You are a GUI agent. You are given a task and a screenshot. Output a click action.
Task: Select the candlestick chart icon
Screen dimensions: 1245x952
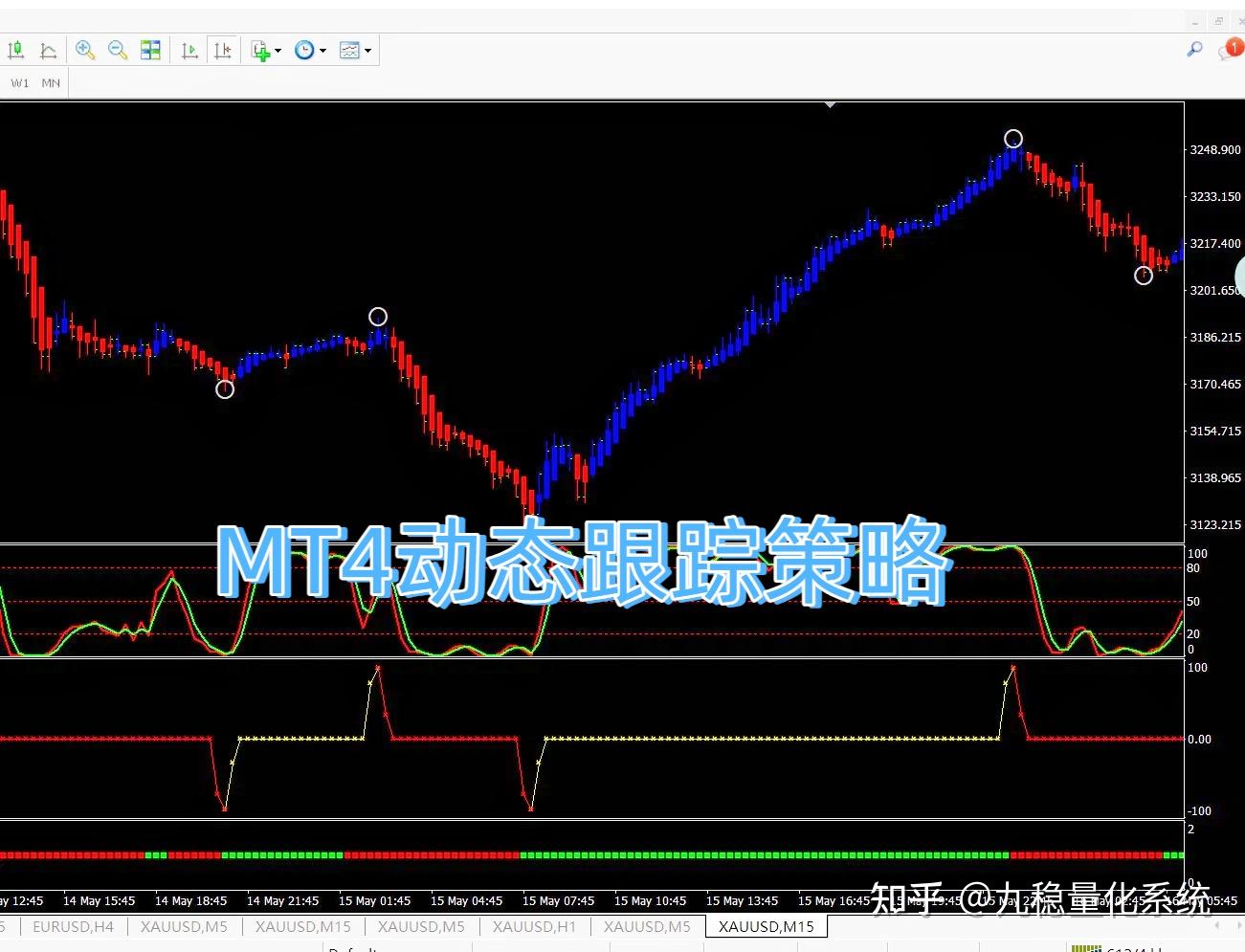click(x=16, y=50)
